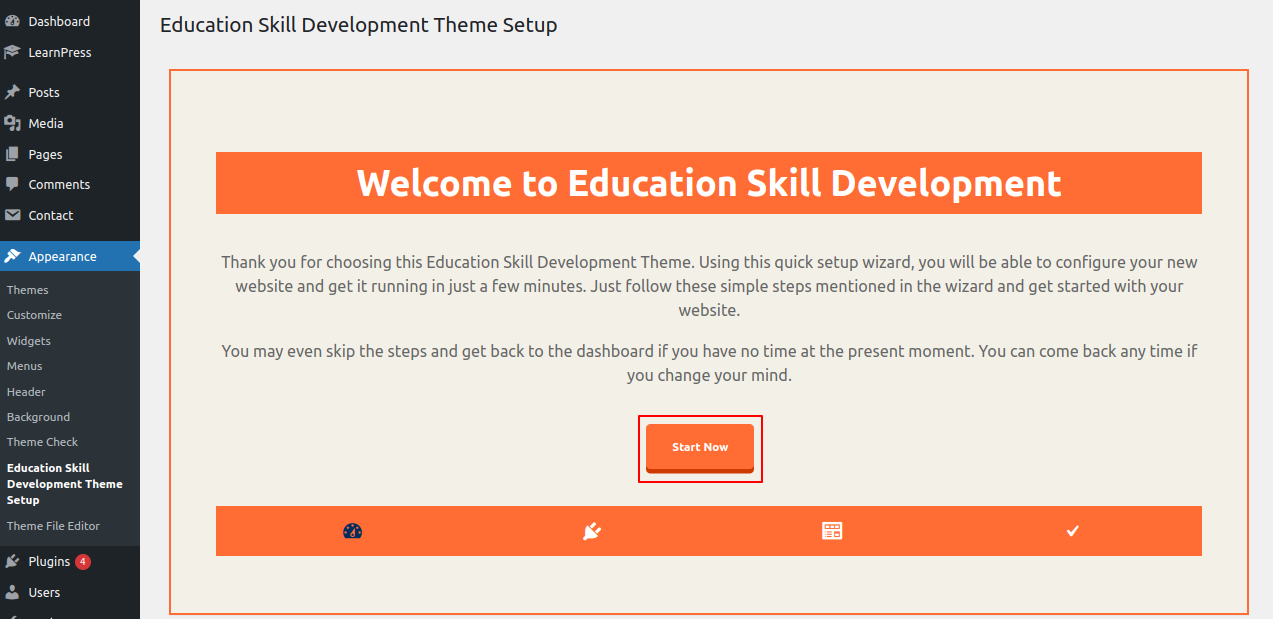The width and height of the screenshot is (1273, 619).
Task: Open the Dashboard menu item
Action: pos(59,21)
